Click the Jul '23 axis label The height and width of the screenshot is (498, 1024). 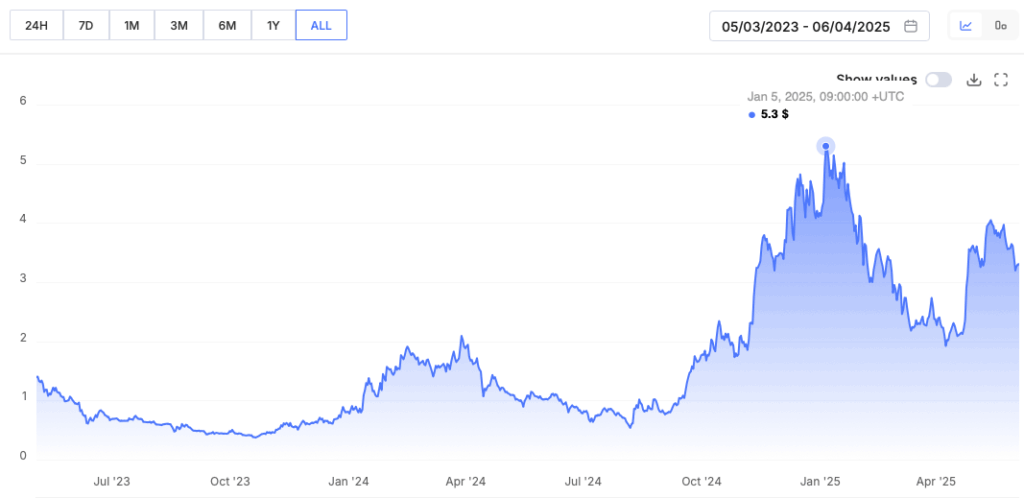112,482
